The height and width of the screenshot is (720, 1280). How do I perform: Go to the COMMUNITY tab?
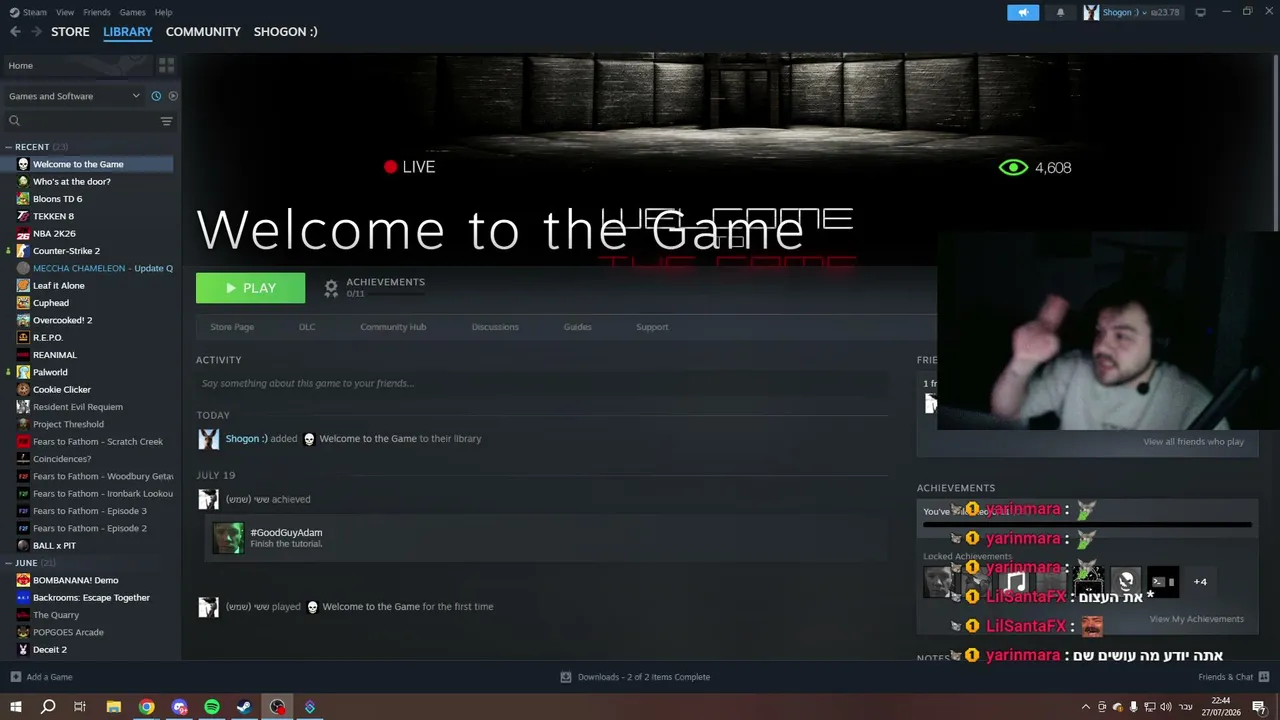pyautogui.click(x=203, y=32)
